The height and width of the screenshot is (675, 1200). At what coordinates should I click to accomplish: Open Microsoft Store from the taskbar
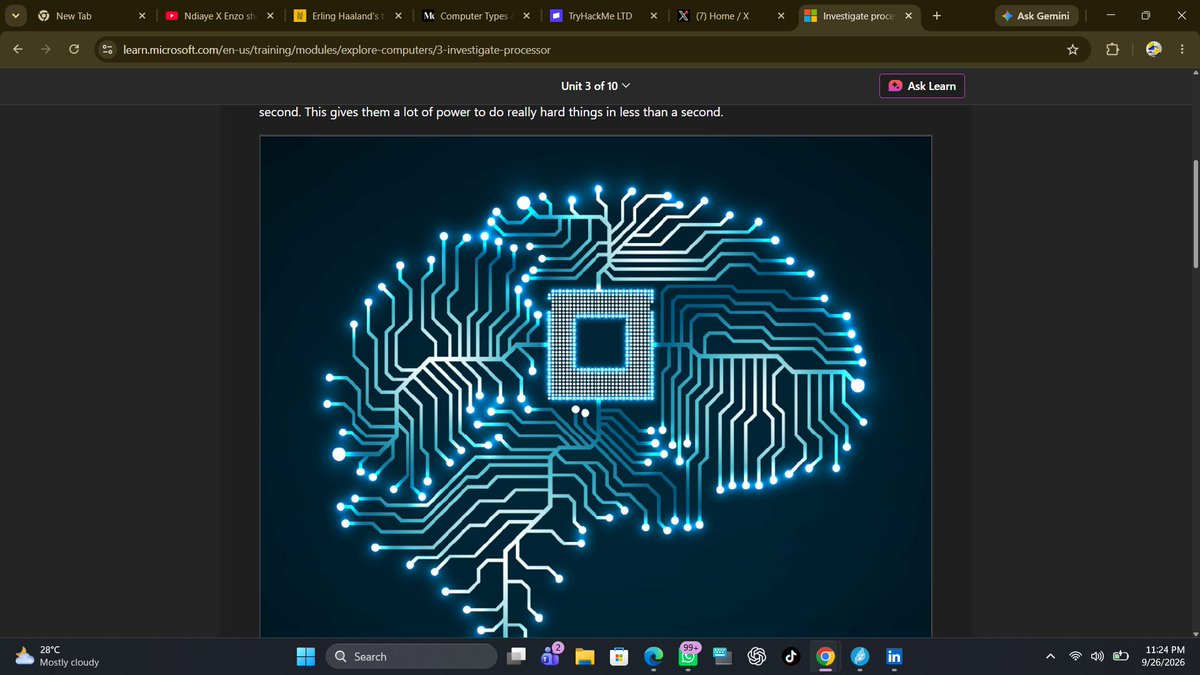pos(619,656)
